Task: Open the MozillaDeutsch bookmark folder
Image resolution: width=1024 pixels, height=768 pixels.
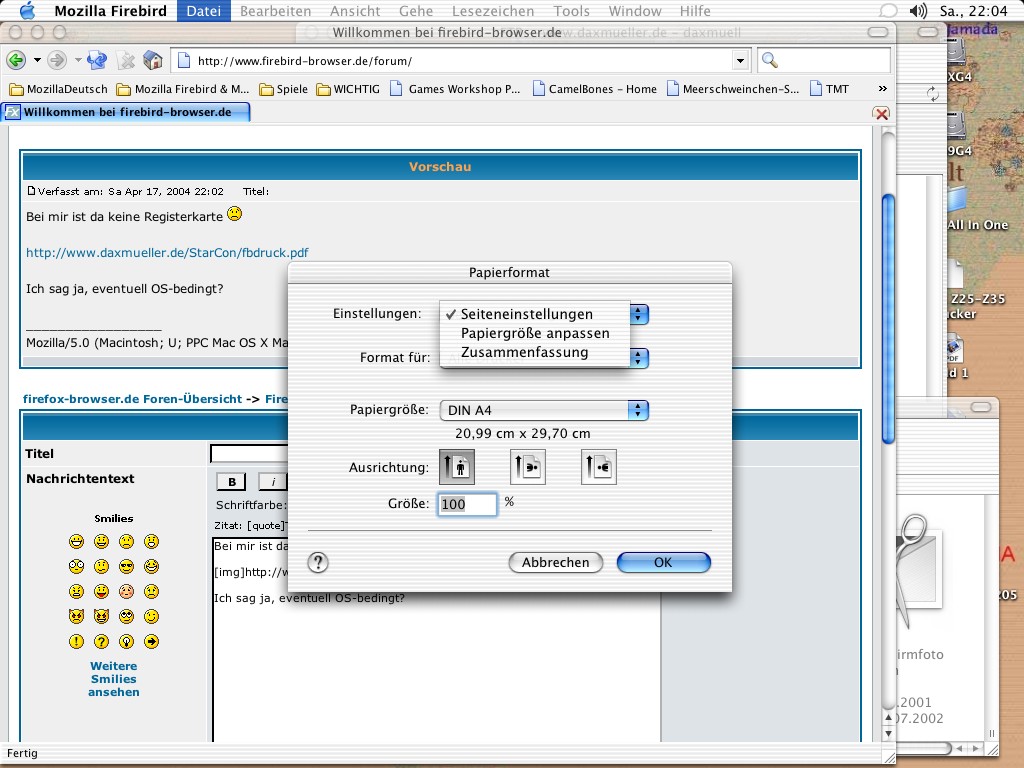Action: coord(58,89)
